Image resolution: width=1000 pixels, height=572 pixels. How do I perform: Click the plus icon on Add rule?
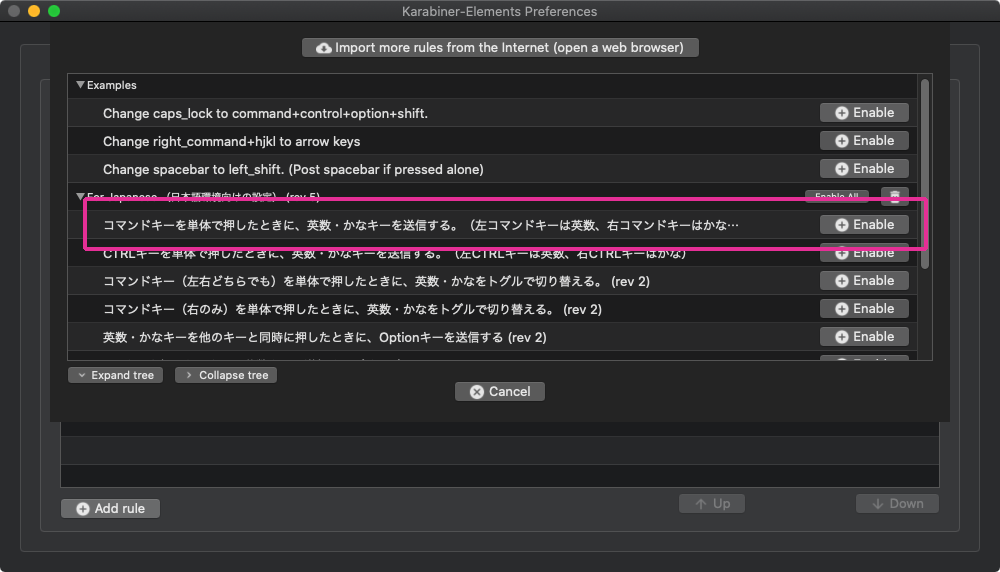(x=83, y=509)
